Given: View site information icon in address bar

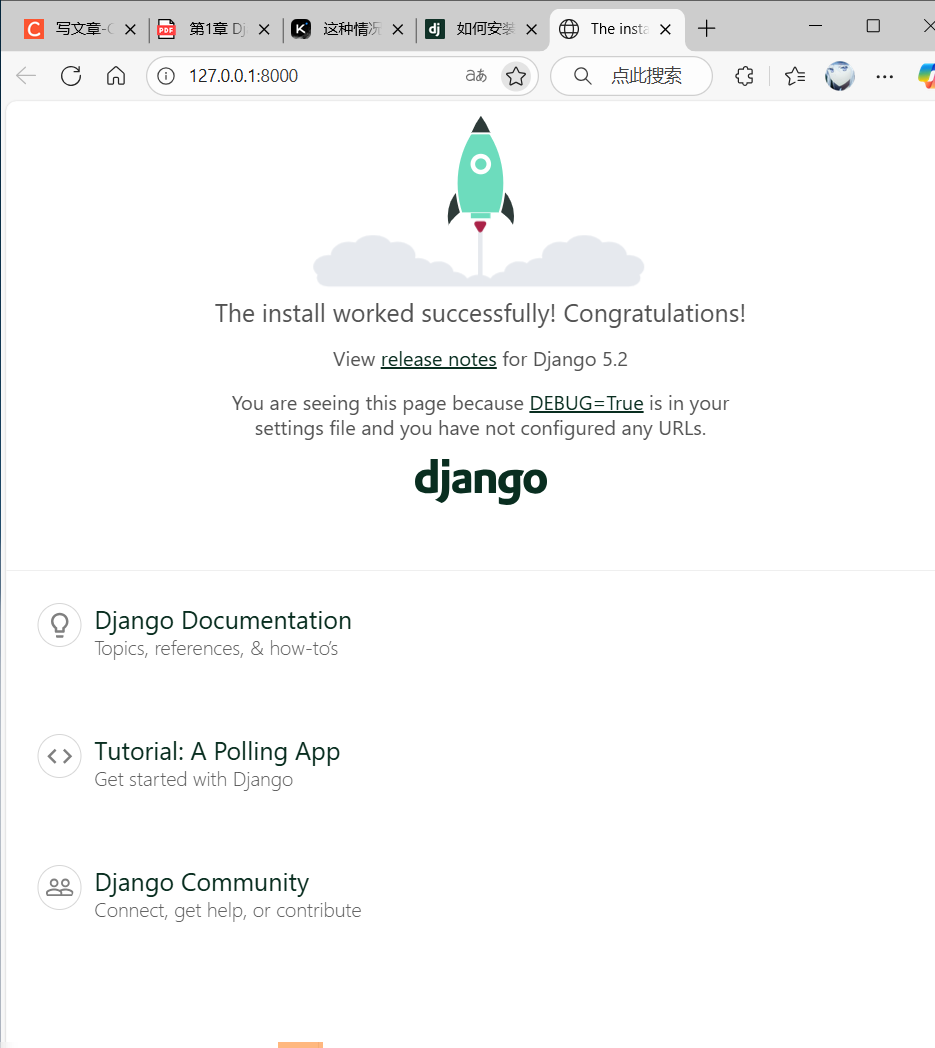Looking at the screenshot, I should (x=166, y=76).
